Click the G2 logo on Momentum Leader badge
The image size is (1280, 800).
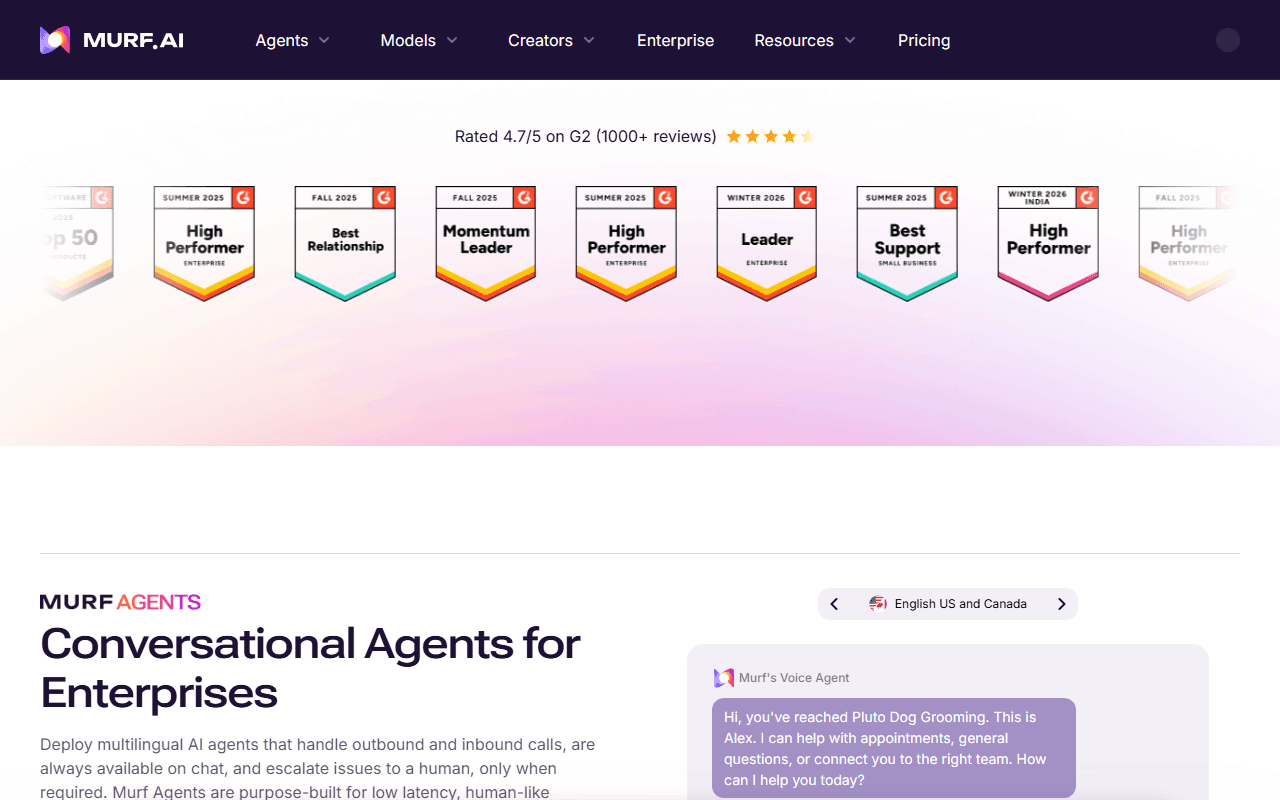click(524, 198)
